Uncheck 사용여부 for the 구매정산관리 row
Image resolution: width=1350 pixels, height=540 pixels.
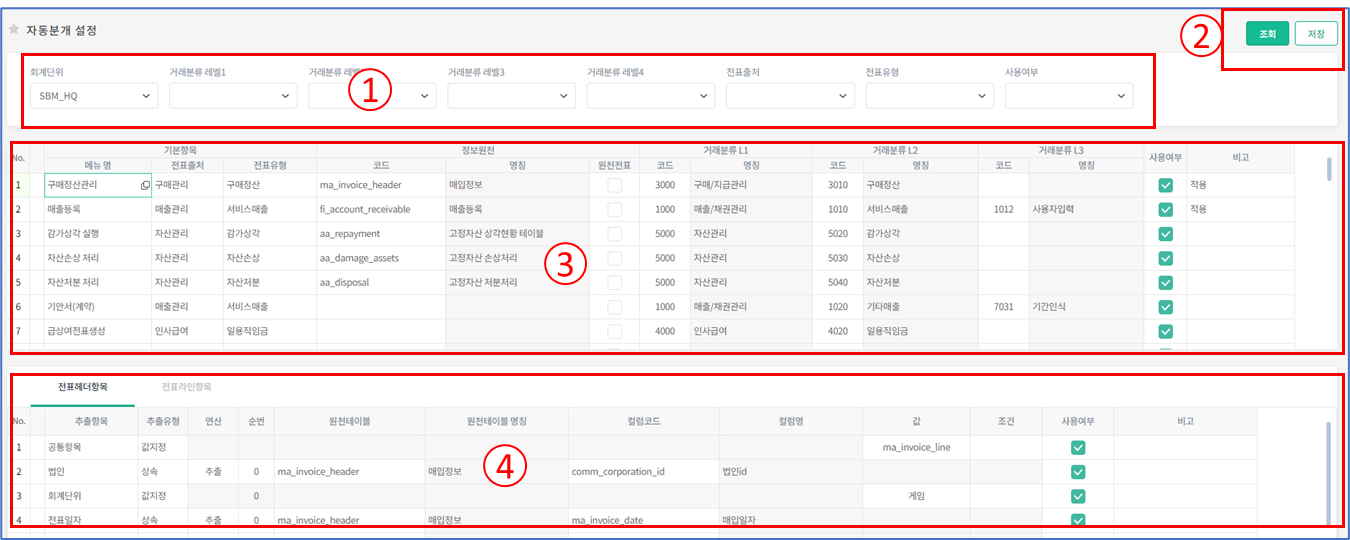click(1165, 186)
